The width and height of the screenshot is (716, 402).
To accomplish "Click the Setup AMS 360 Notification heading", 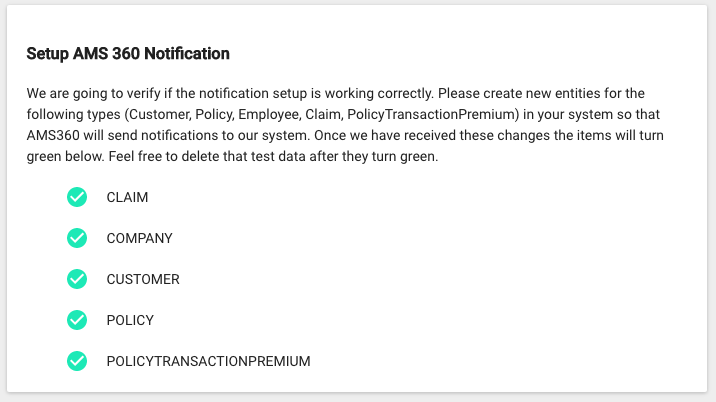I will pyautogui.click(x=128, y=53).
